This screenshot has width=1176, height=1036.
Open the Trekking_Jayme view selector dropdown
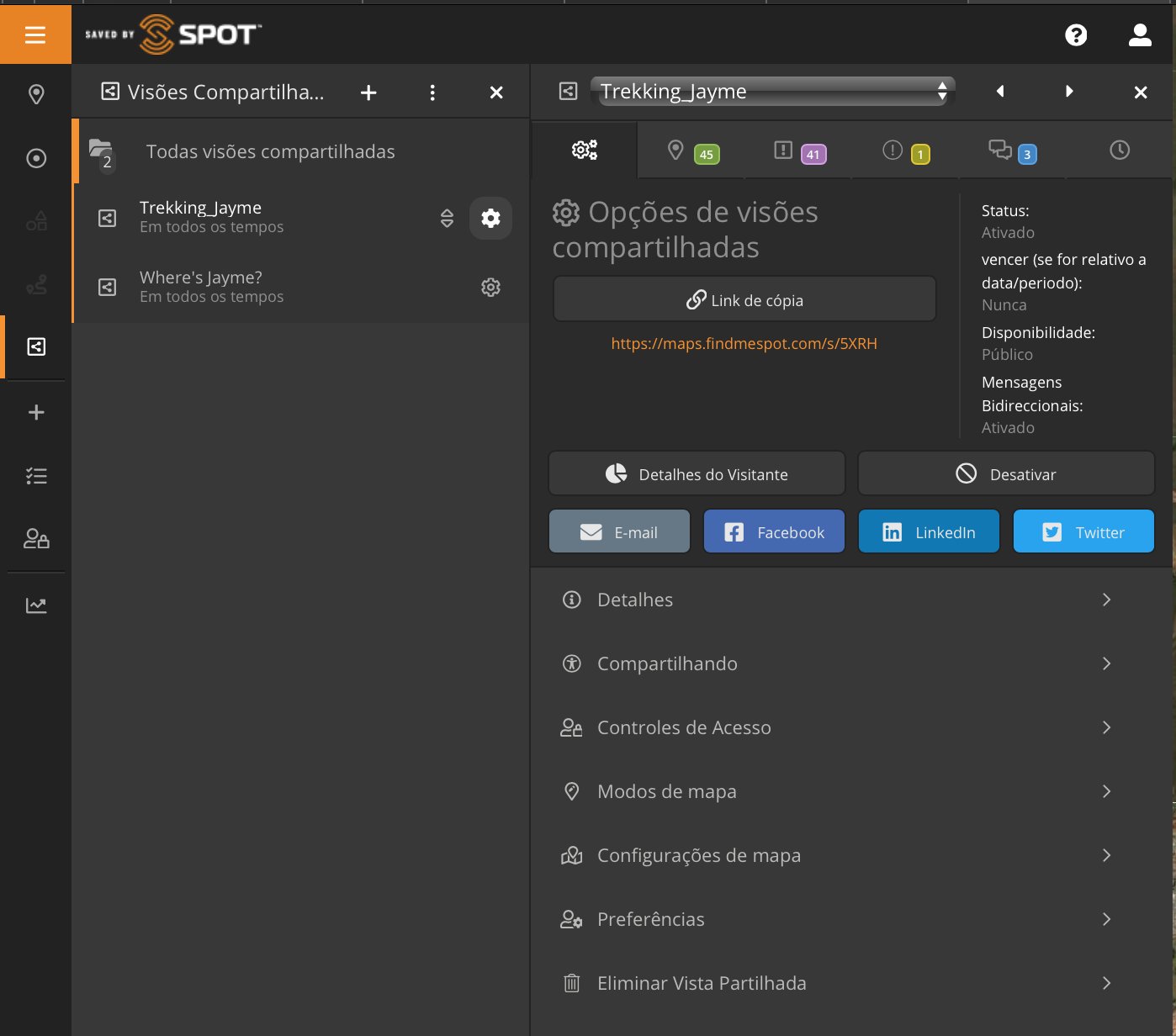[772, 91]
